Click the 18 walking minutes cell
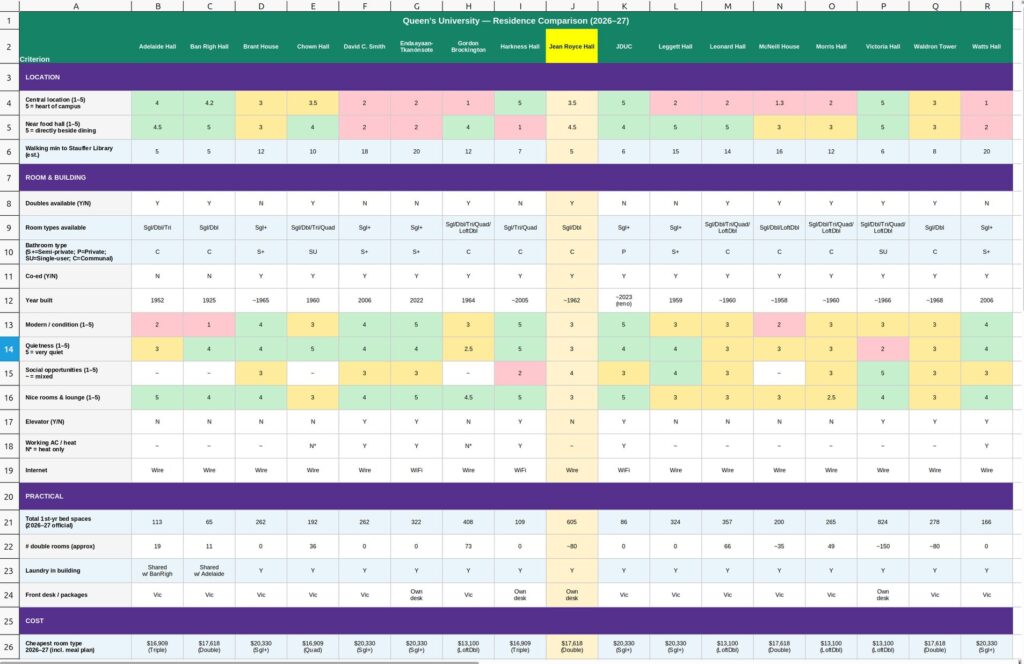The height and width of the screenshot is (664, 1024). 364,151
